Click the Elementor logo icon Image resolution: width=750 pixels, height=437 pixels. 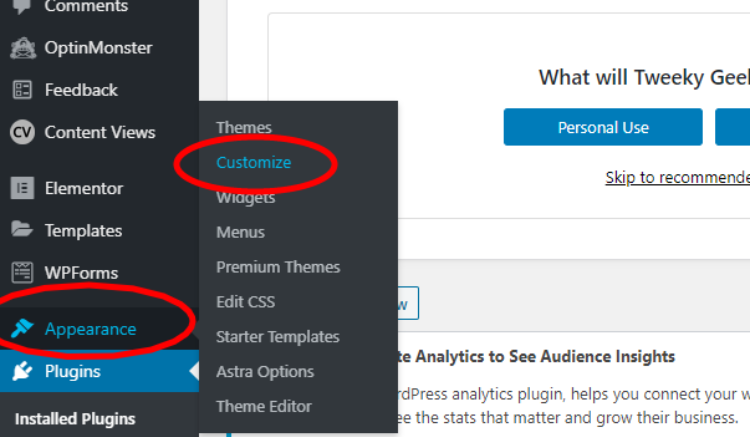22,188
